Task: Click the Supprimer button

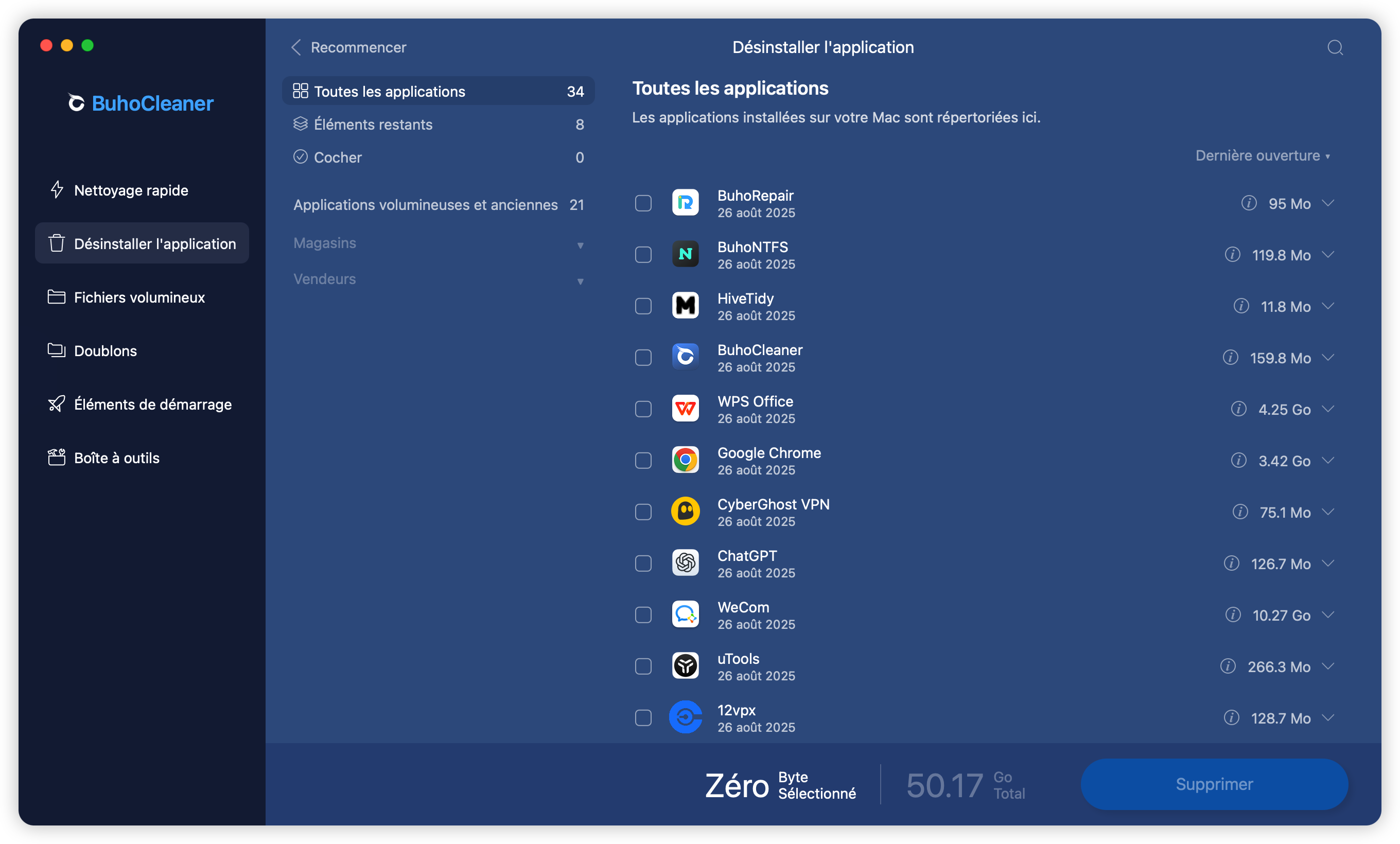Action: [1214, 784]
